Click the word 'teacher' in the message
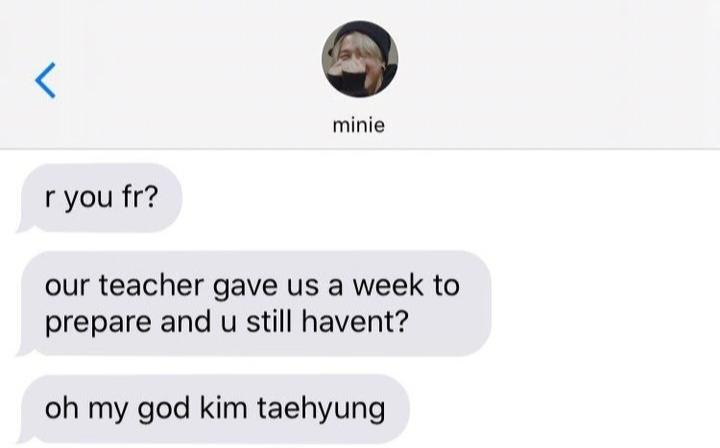The image size is (720, 448). tap(152, 286)
